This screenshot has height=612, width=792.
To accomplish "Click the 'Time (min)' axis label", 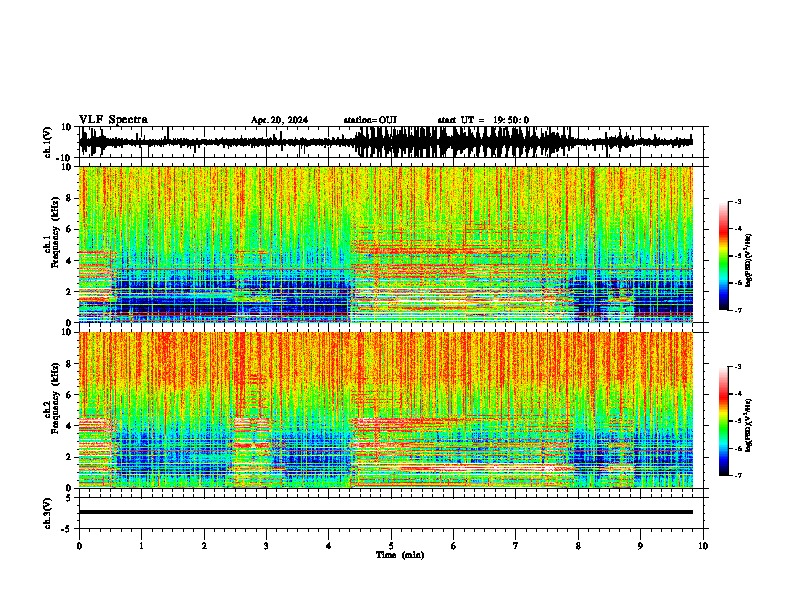I will [400, 555].
